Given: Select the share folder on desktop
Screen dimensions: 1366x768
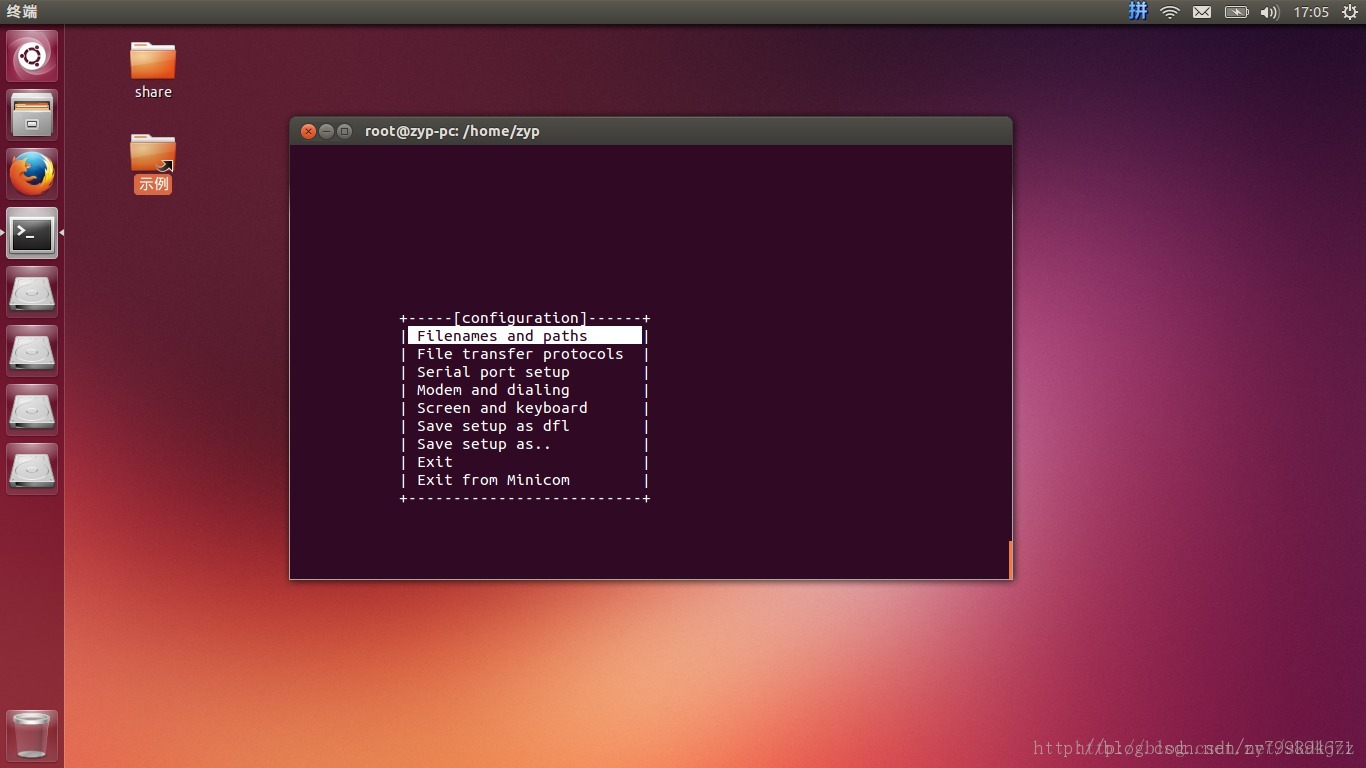Looking at the screenshot, I should 153,70.
